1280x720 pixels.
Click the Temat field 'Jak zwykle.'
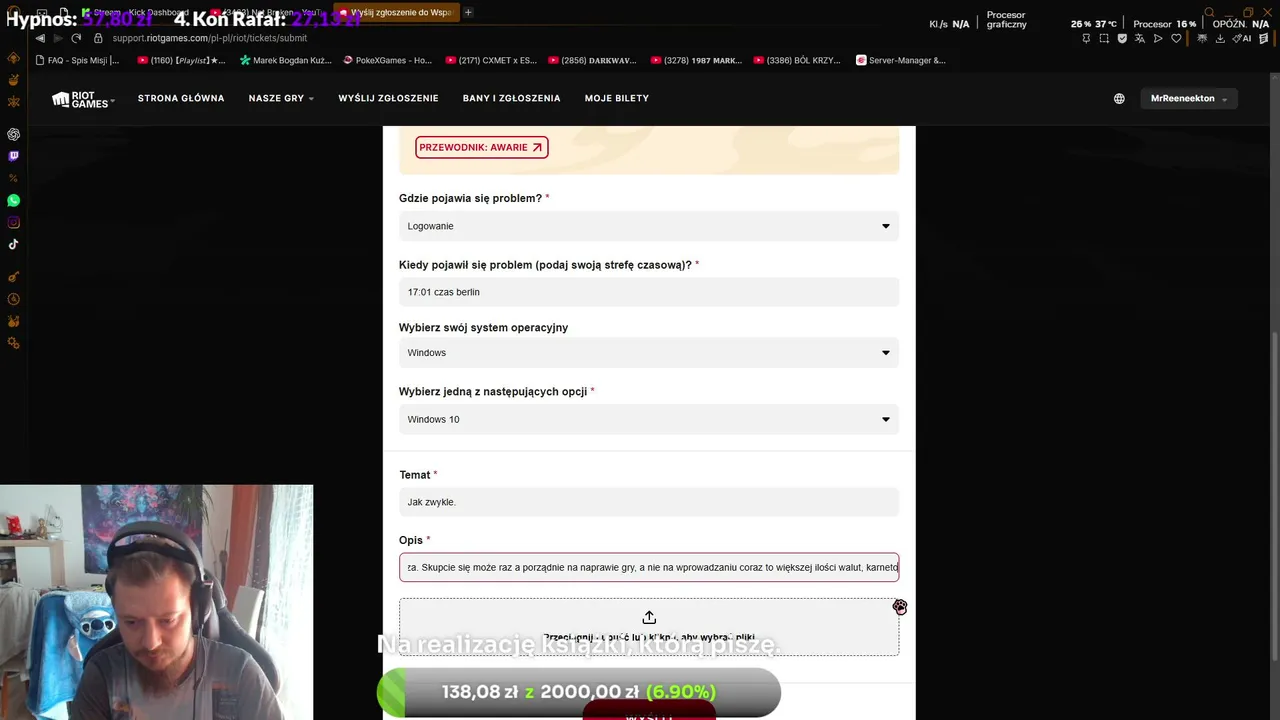649,502
